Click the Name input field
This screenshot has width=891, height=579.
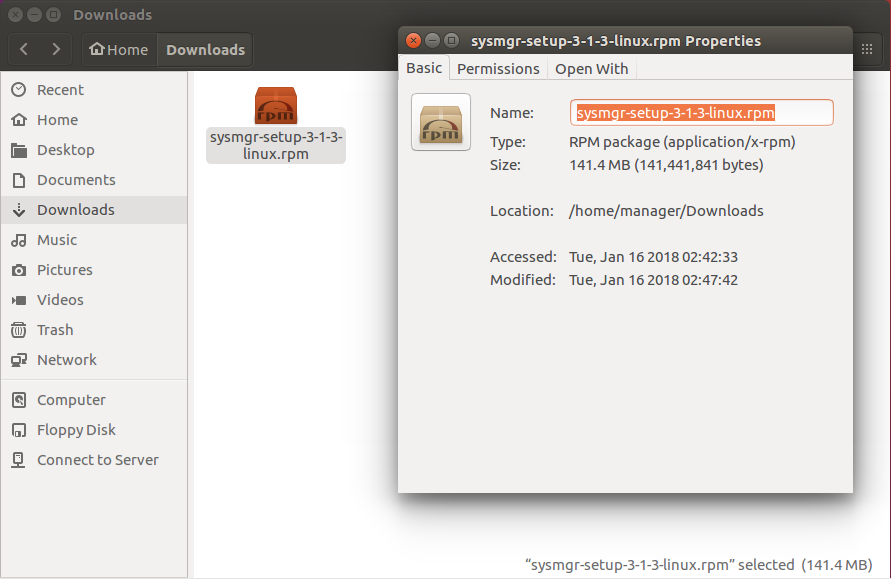(x=702, y=113)
